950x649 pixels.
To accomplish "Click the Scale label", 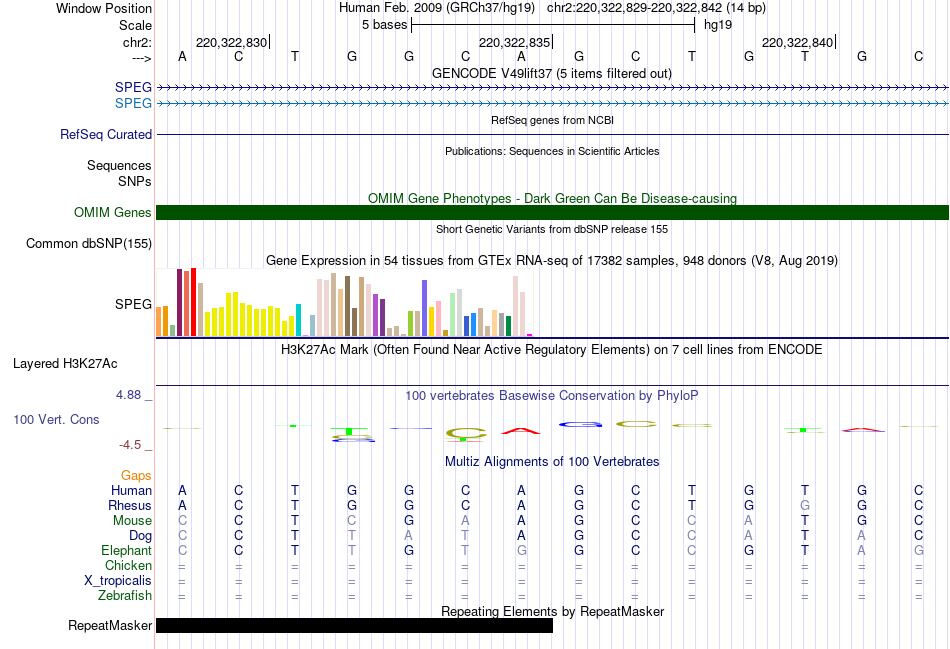I will [x=135, y=25].
